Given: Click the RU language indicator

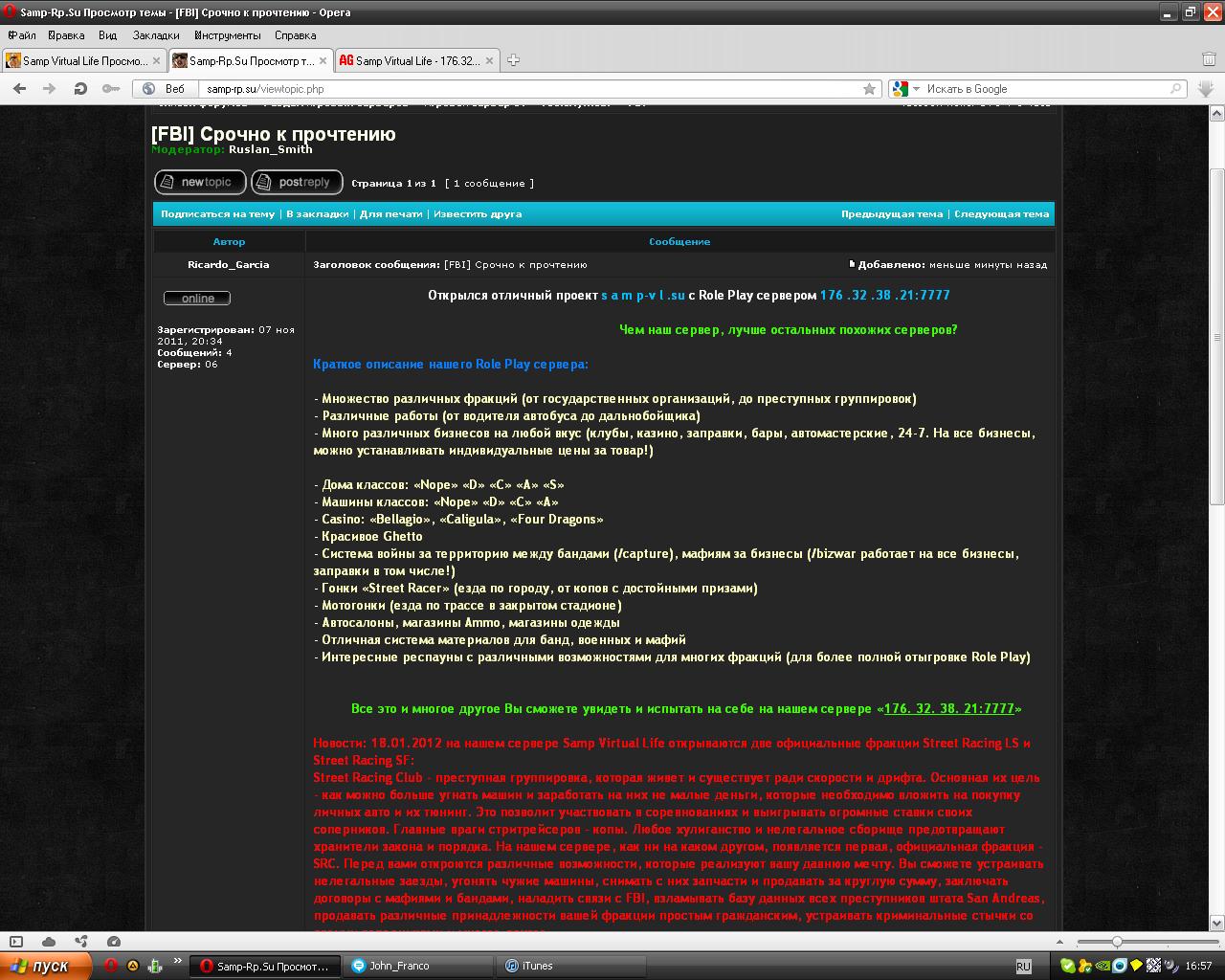Looking at the screenshot, I should 1023,967.
